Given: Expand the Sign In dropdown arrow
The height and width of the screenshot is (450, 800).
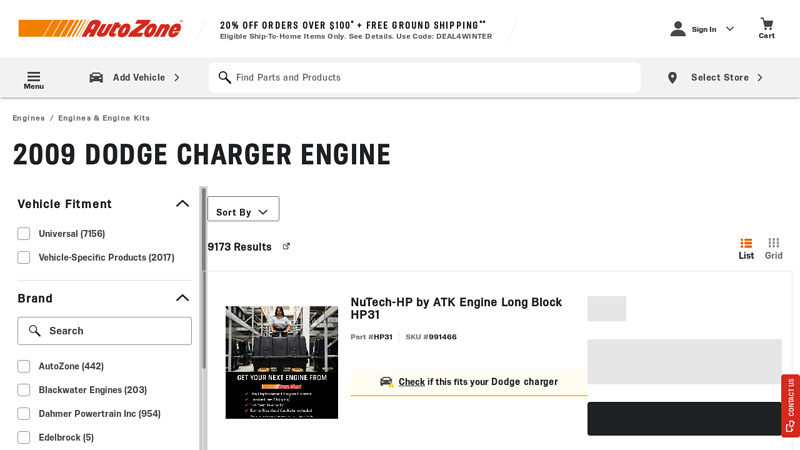Looking at the screenshot, I should point(730,29).
